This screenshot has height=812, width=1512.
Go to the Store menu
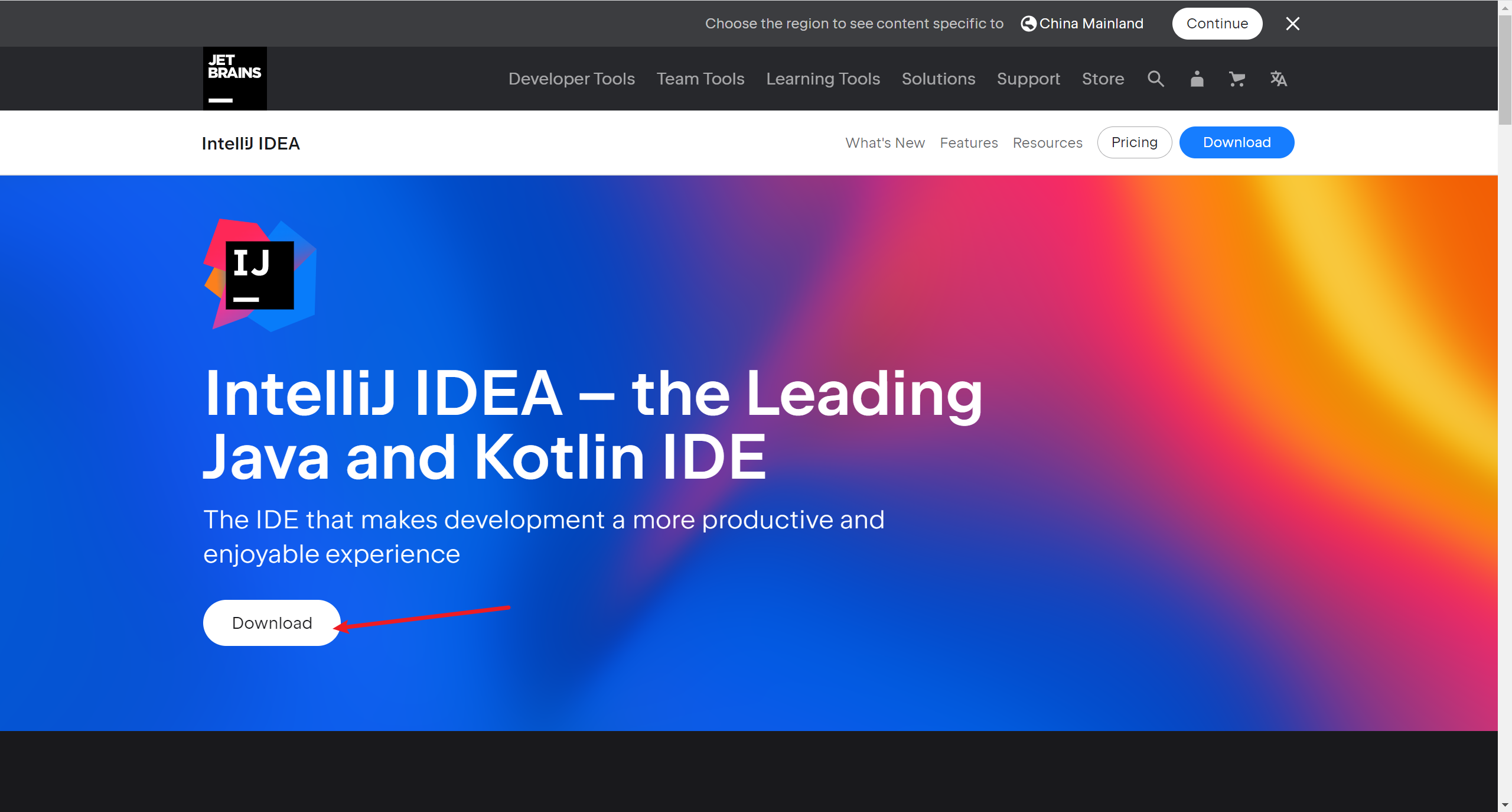(1103, 79)
